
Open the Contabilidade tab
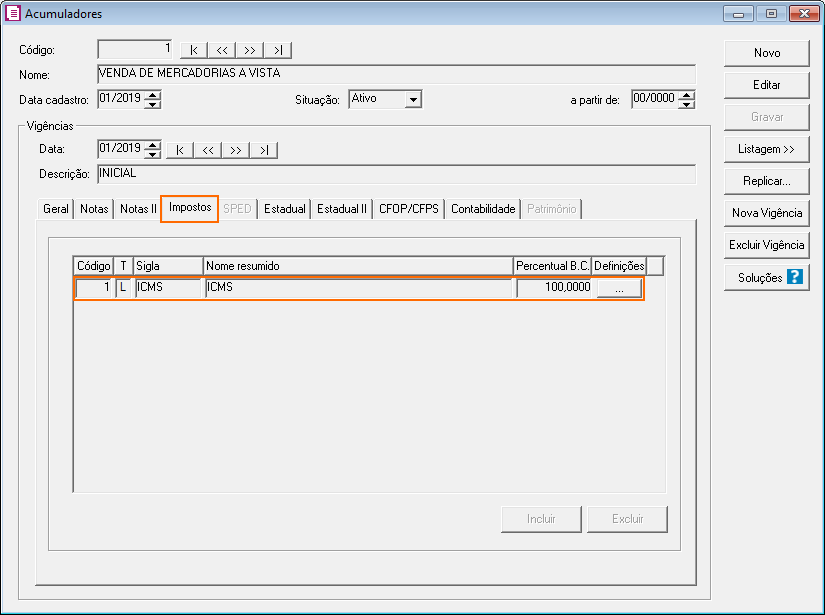(483, 209)
